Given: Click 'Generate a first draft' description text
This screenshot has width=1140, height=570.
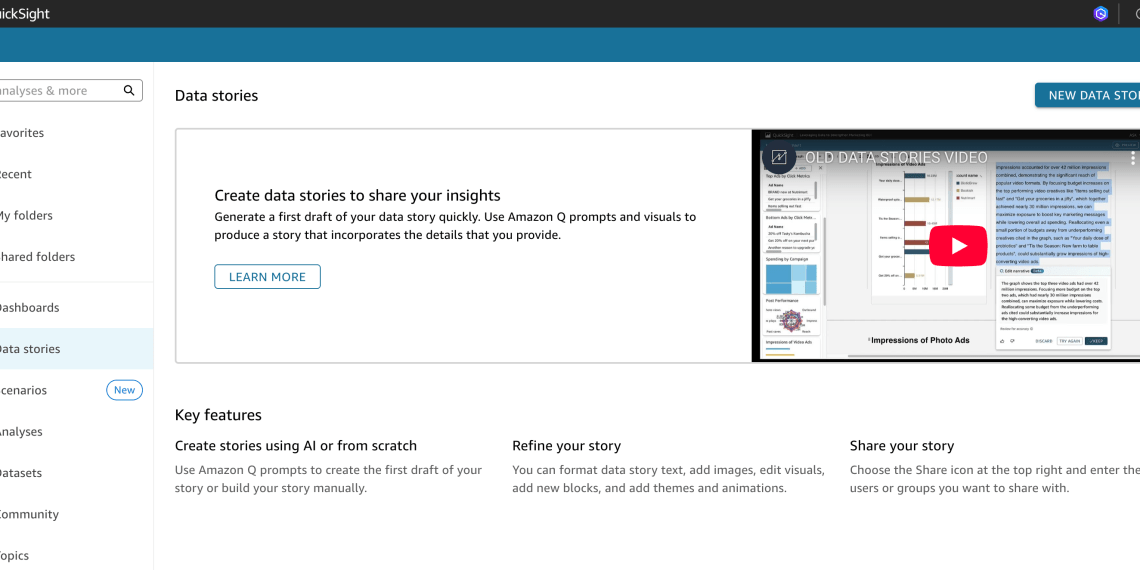Looking at the screenshot, I should pyautogui.click(x=455, y=226).
